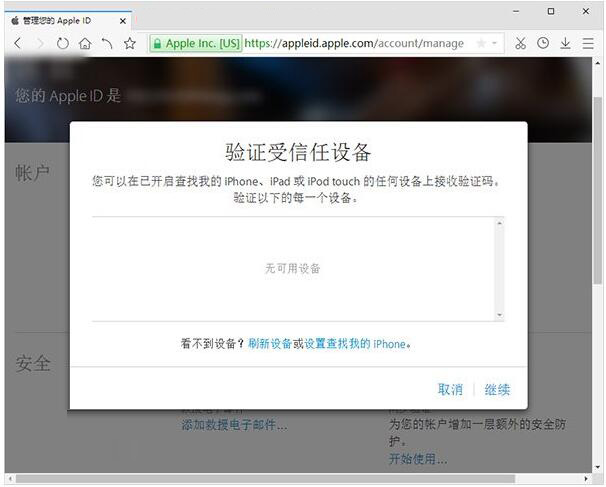This screenshot has width=606, height=487.
Task: Click the browser forward arrow
Action: click(x=40, y=43)
